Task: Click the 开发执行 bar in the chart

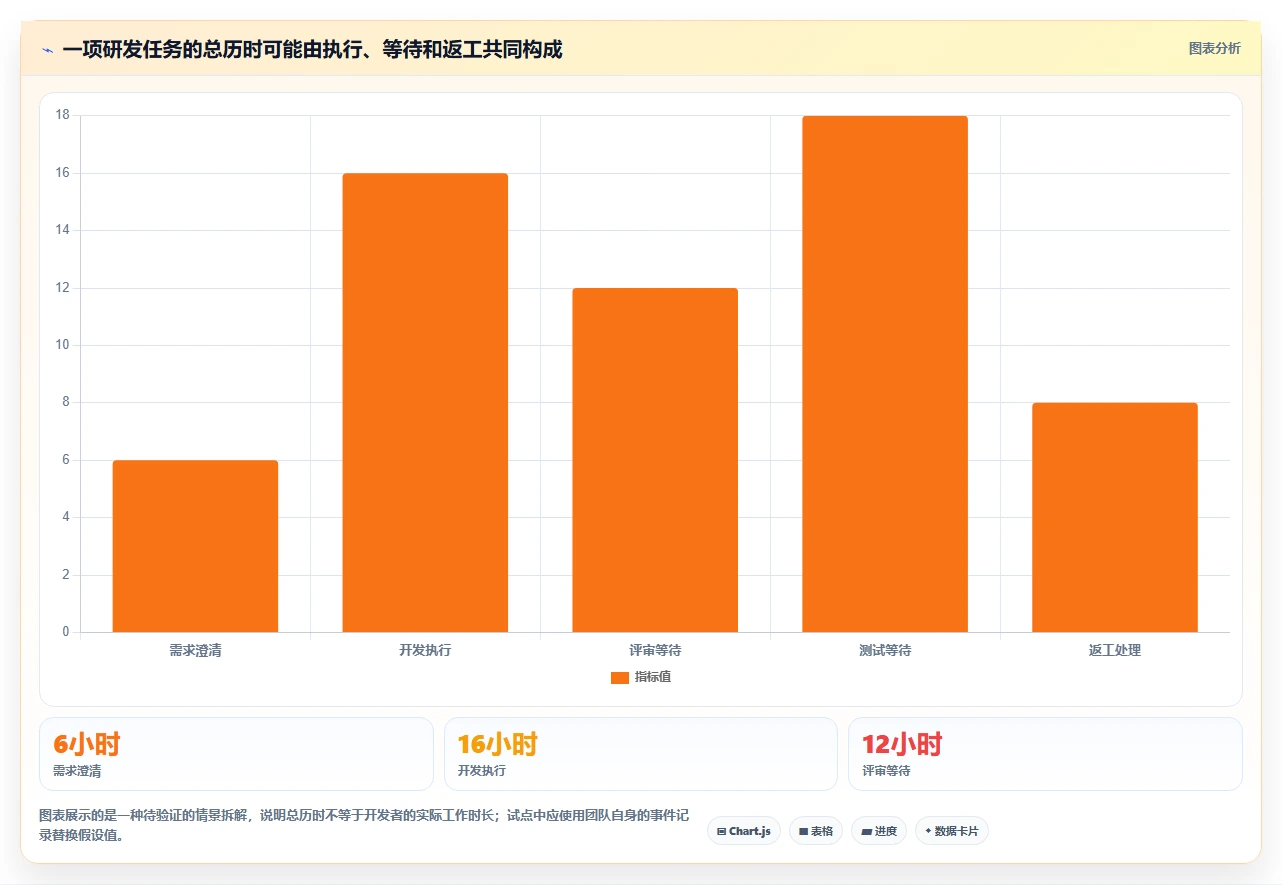Action: tap(425, 403)
